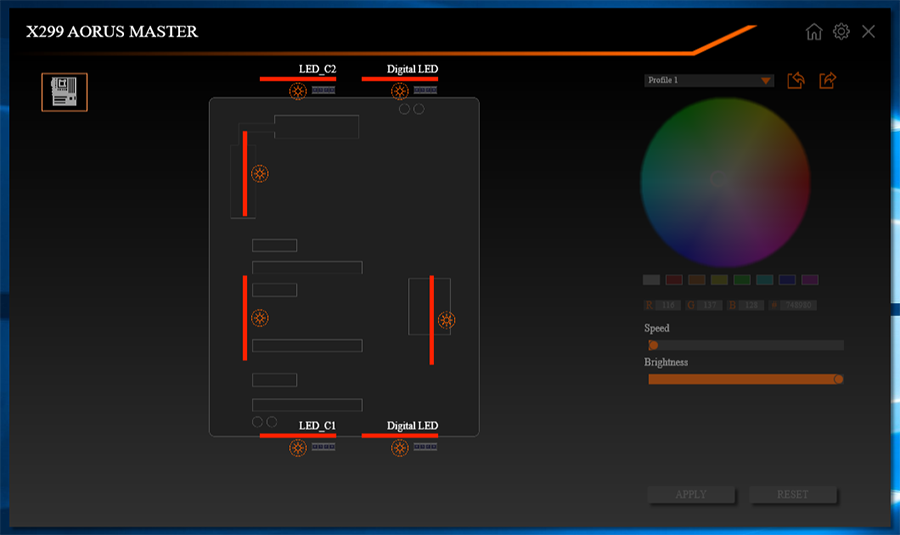Click the G value input field
The width and height of the screenshot is (900, 535).
pyautogui.click(x=709, y=305)
